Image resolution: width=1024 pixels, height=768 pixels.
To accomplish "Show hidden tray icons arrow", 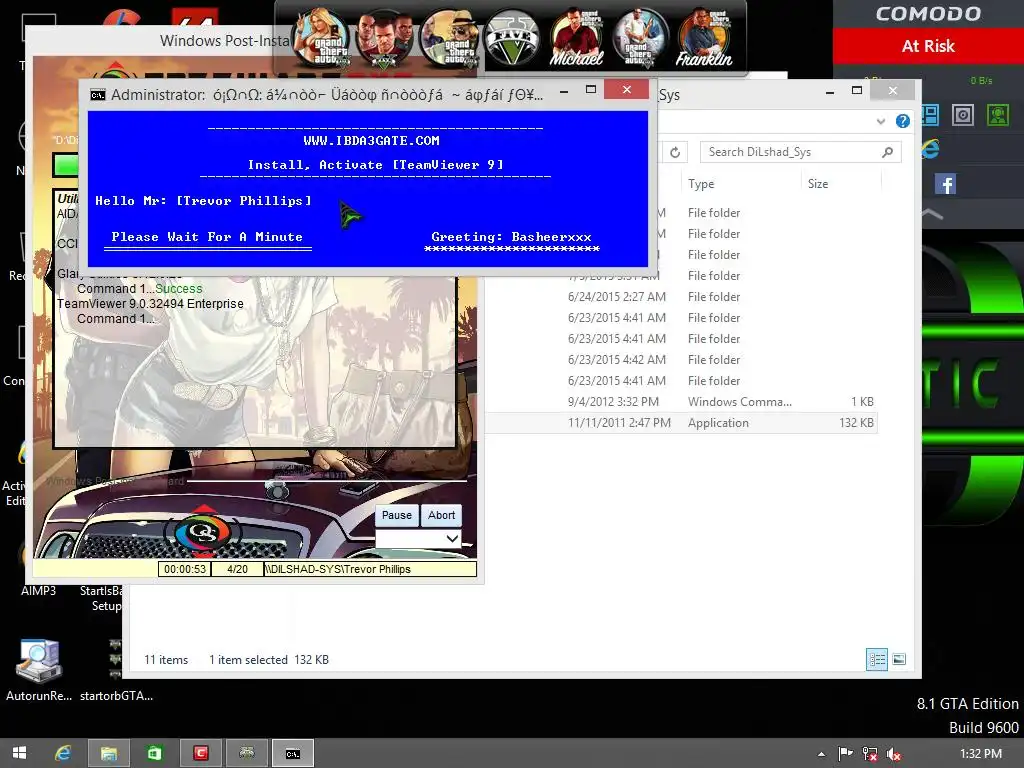I will coord(821,754).
